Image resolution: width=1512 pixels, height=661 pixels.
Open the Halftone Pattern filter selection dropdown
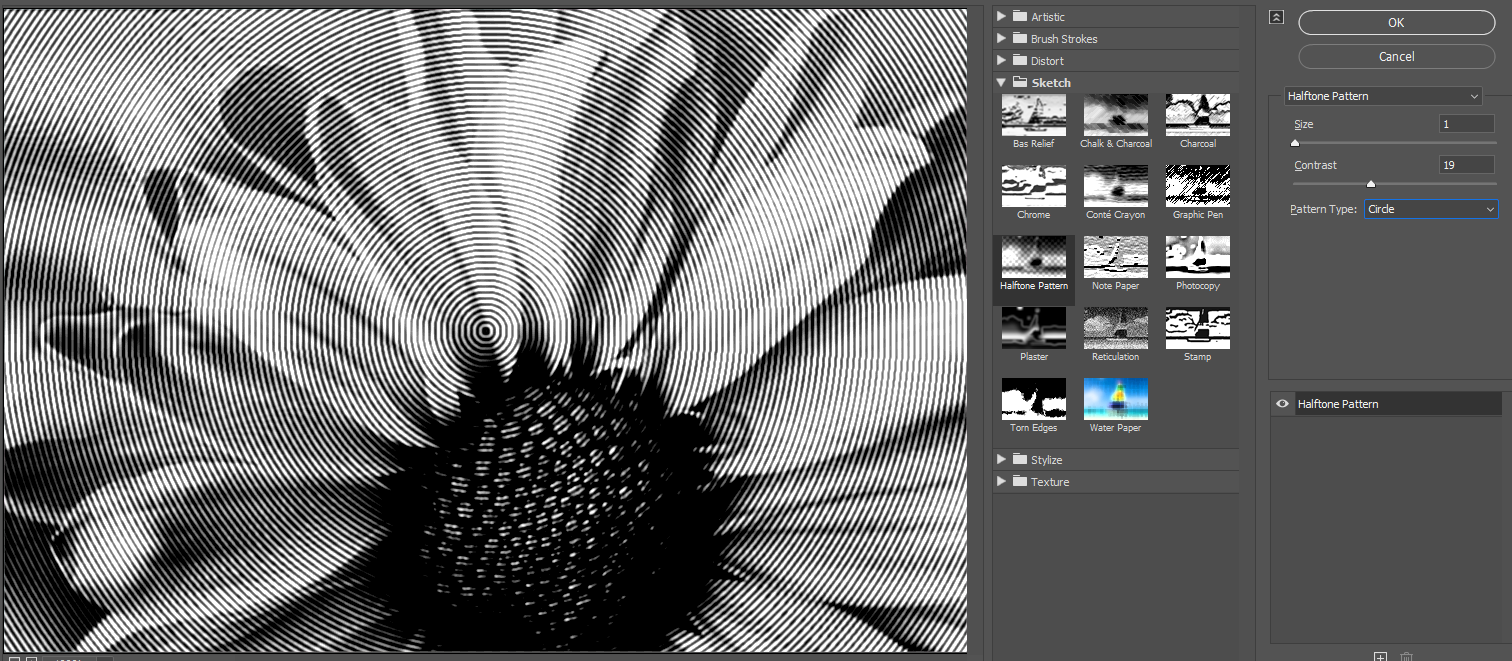coord(1383,96)
